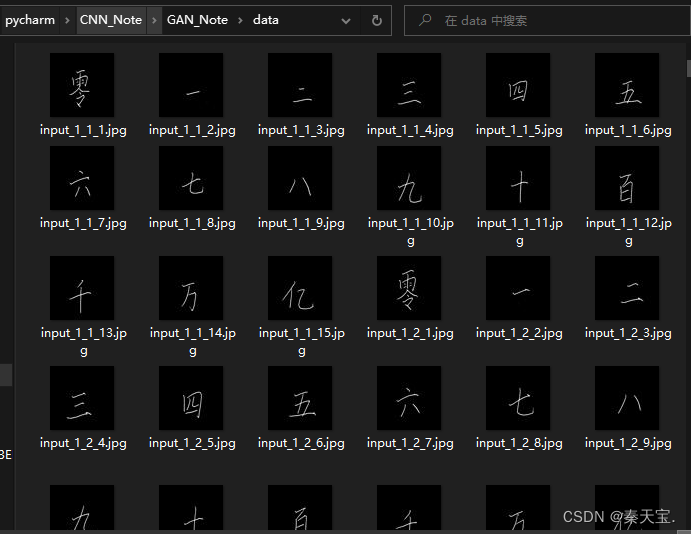
Task: Click file name text input_1_1_10.jpg
Action: point(411,232)
